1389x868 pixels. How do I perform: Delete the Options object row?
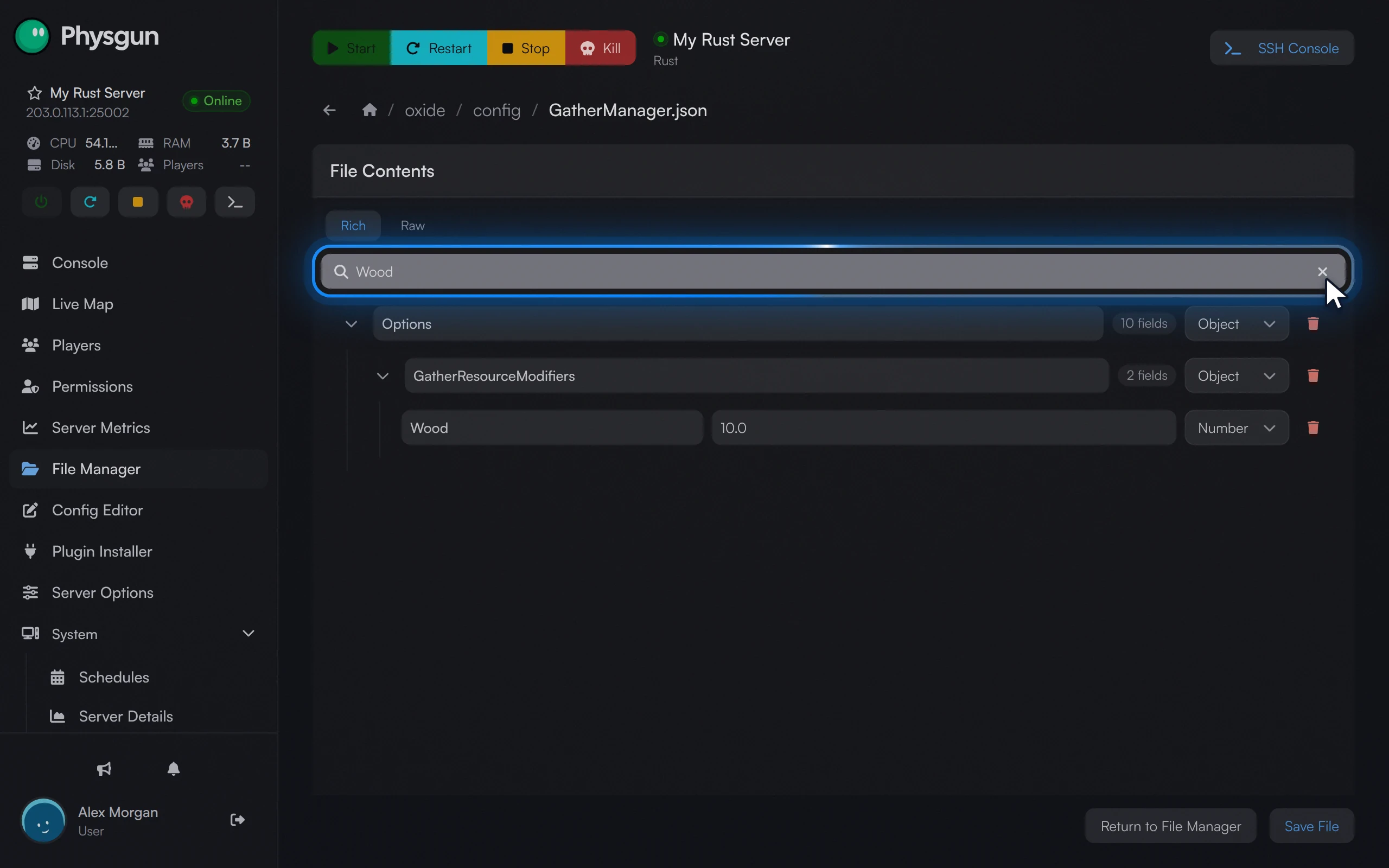point(1313,324)
